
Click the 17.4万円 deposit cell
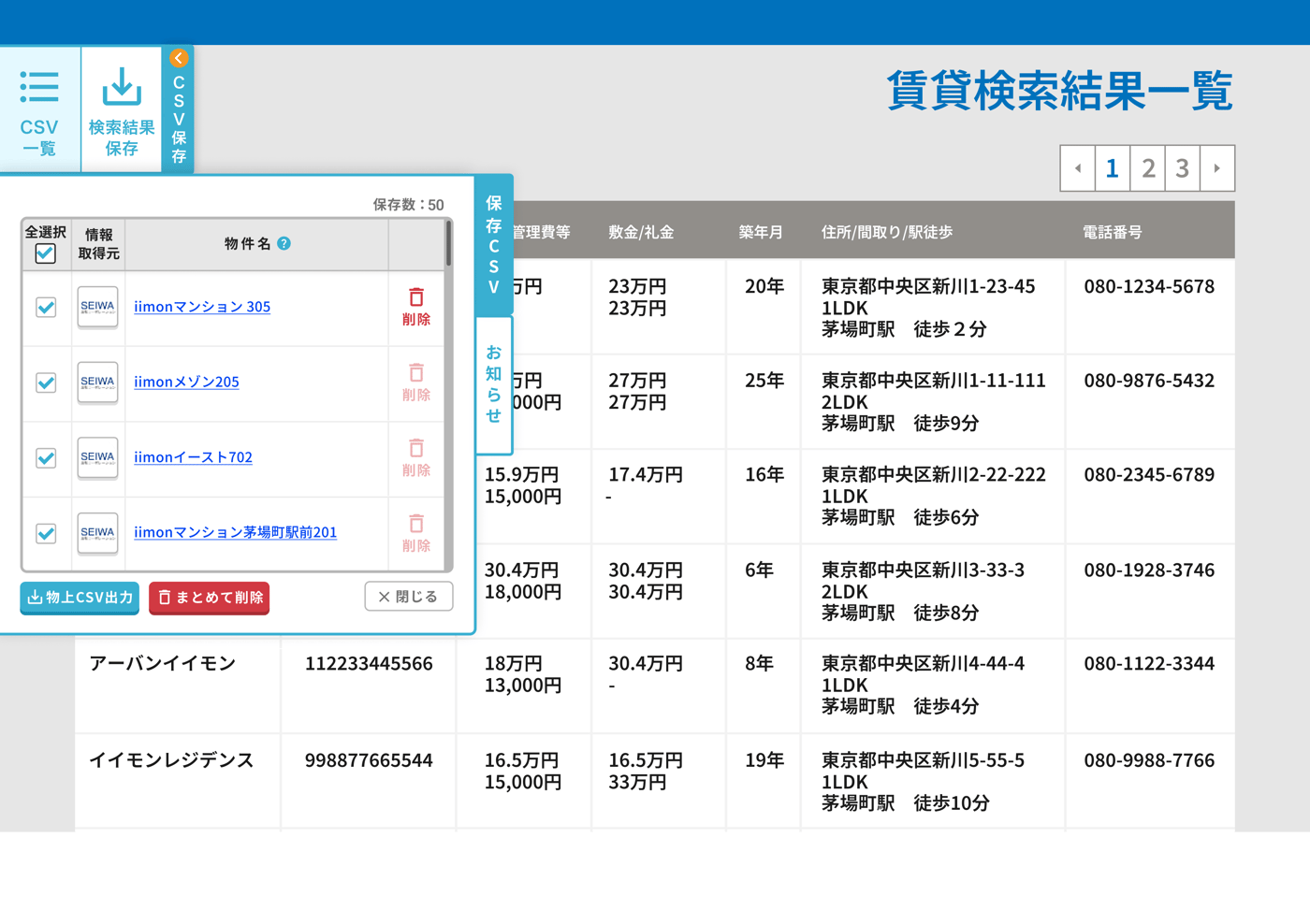coord(646,475)
